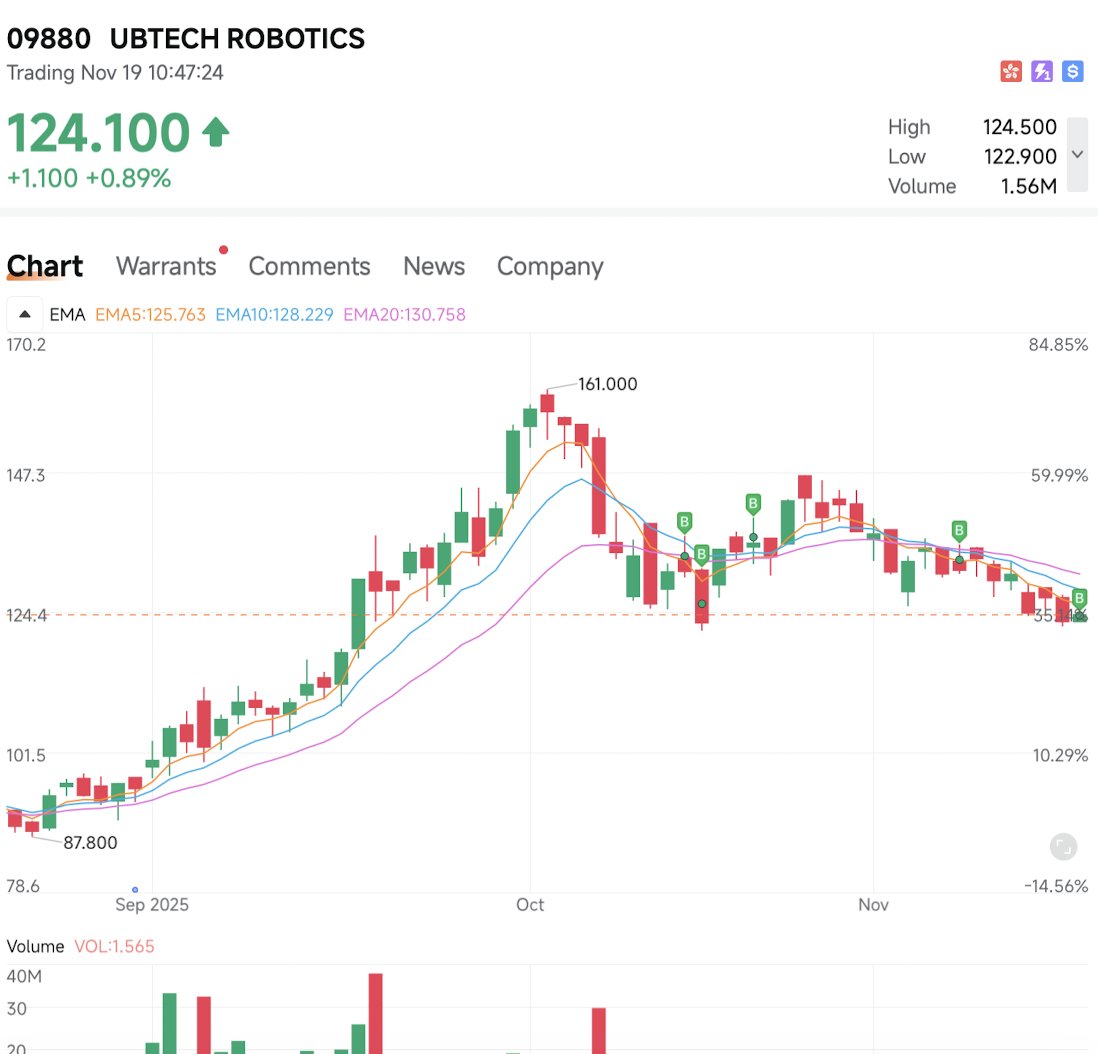Click the Nov date axis label
Image resolution: width=1098 pixels, height=1054 pixels.
point(873,905)
